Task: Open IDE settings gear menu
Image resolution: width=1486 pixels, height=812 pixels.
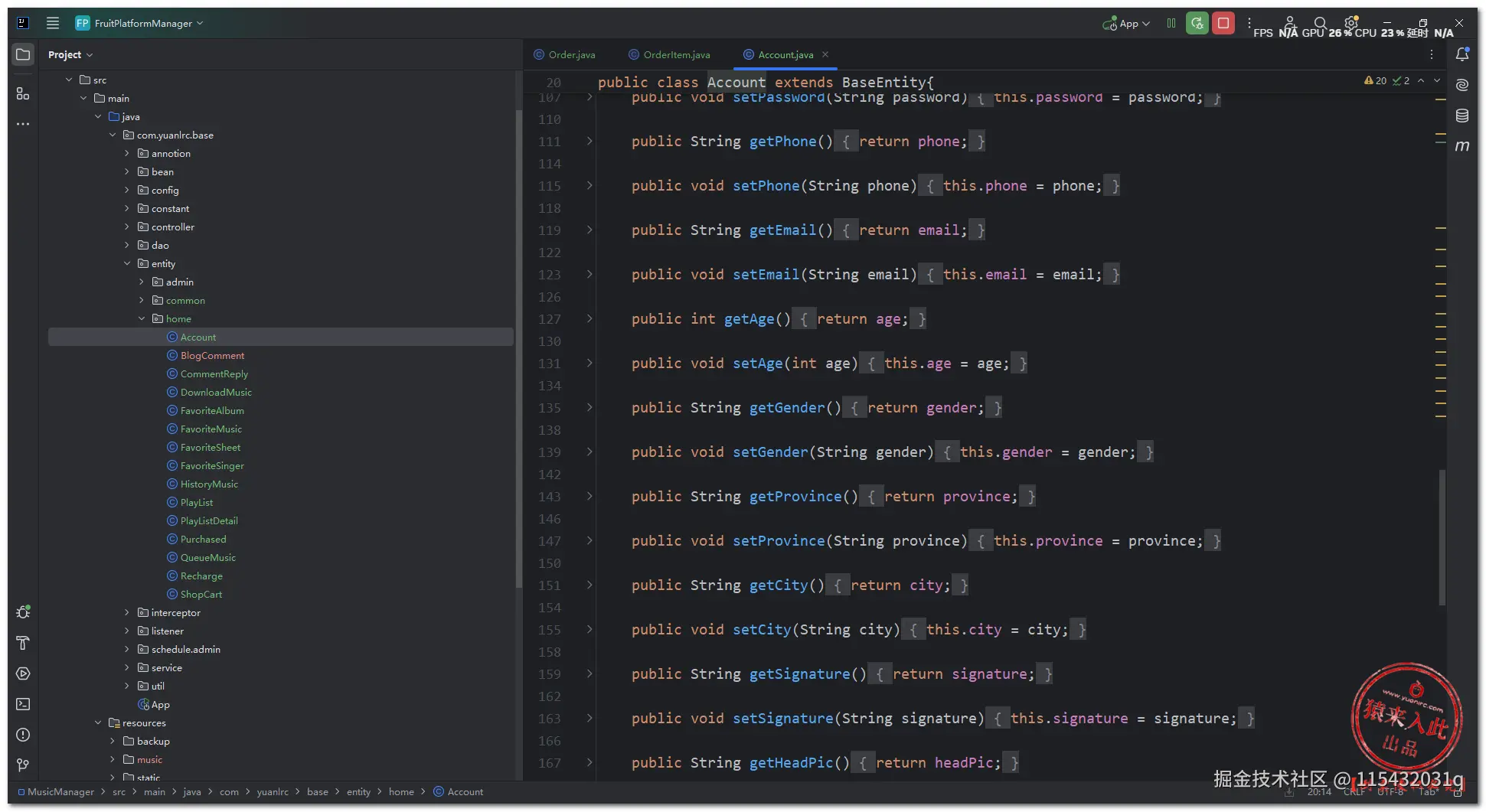Action: coord(1351,22)
